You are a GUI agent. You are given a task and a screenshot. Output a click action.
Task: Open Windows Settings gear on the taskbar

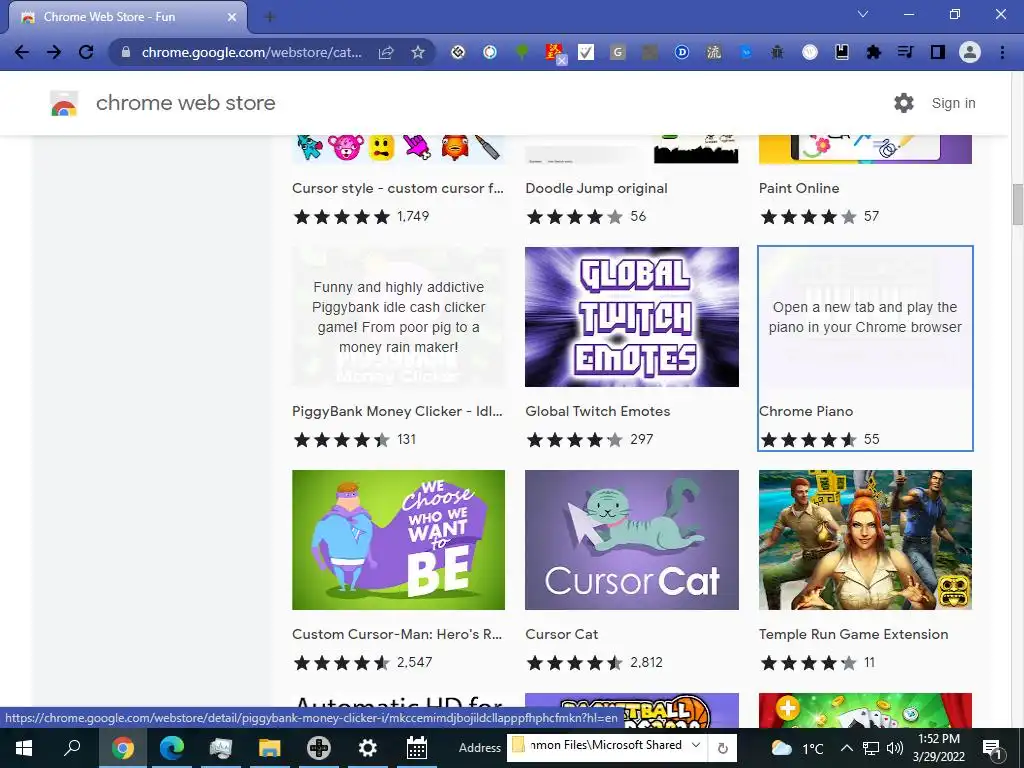[x=368, y=748]
